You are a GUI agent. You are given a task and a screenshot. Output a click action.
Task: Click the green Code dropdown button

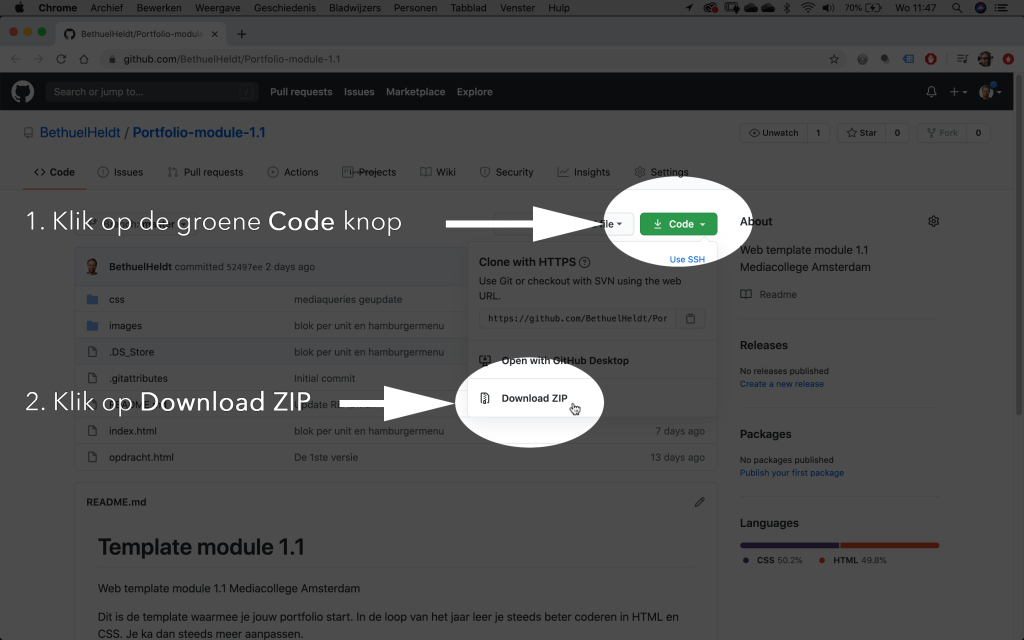point(679,224)
